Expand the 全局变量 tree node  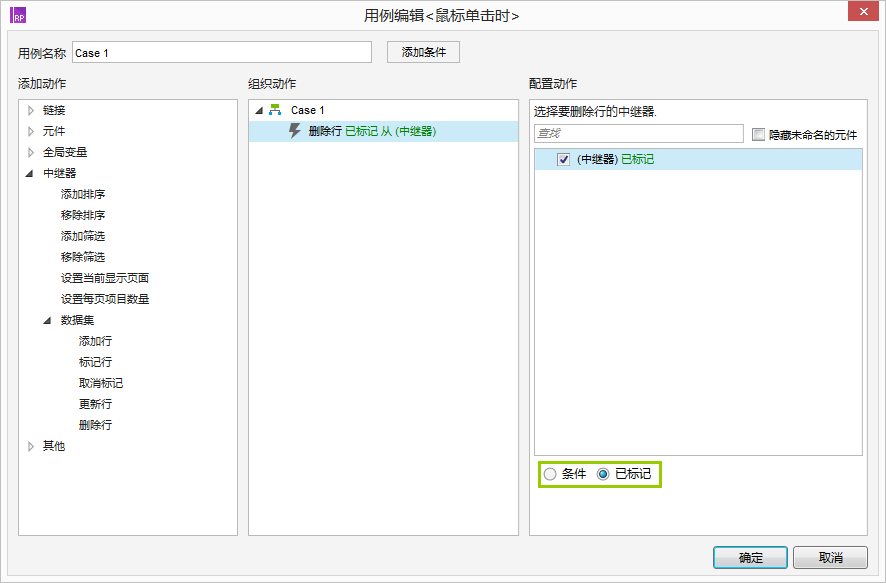(31, 152)
